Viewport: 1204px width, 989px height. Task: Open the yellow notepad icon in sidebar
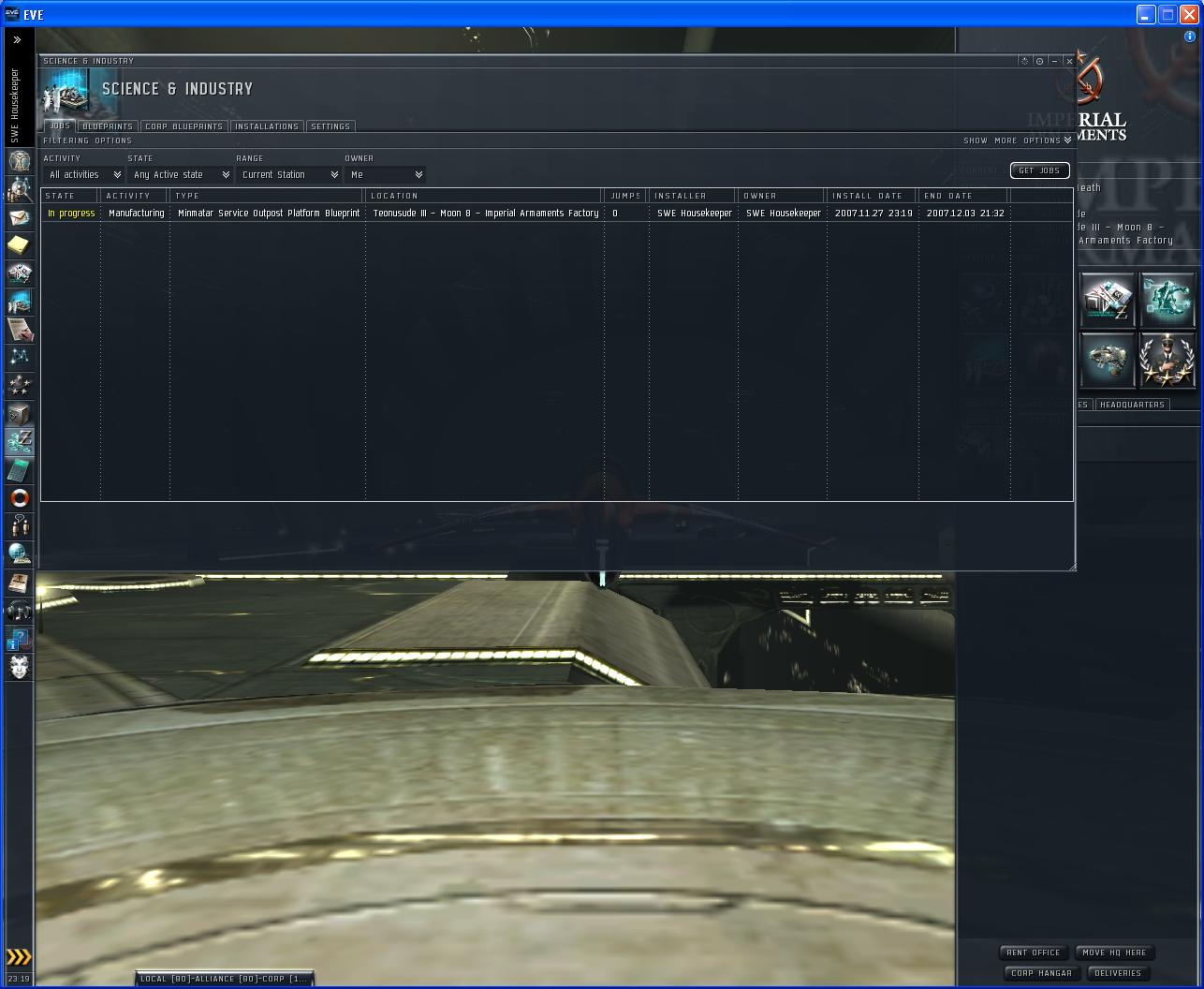pyautogui.click(x=20, y=245)
